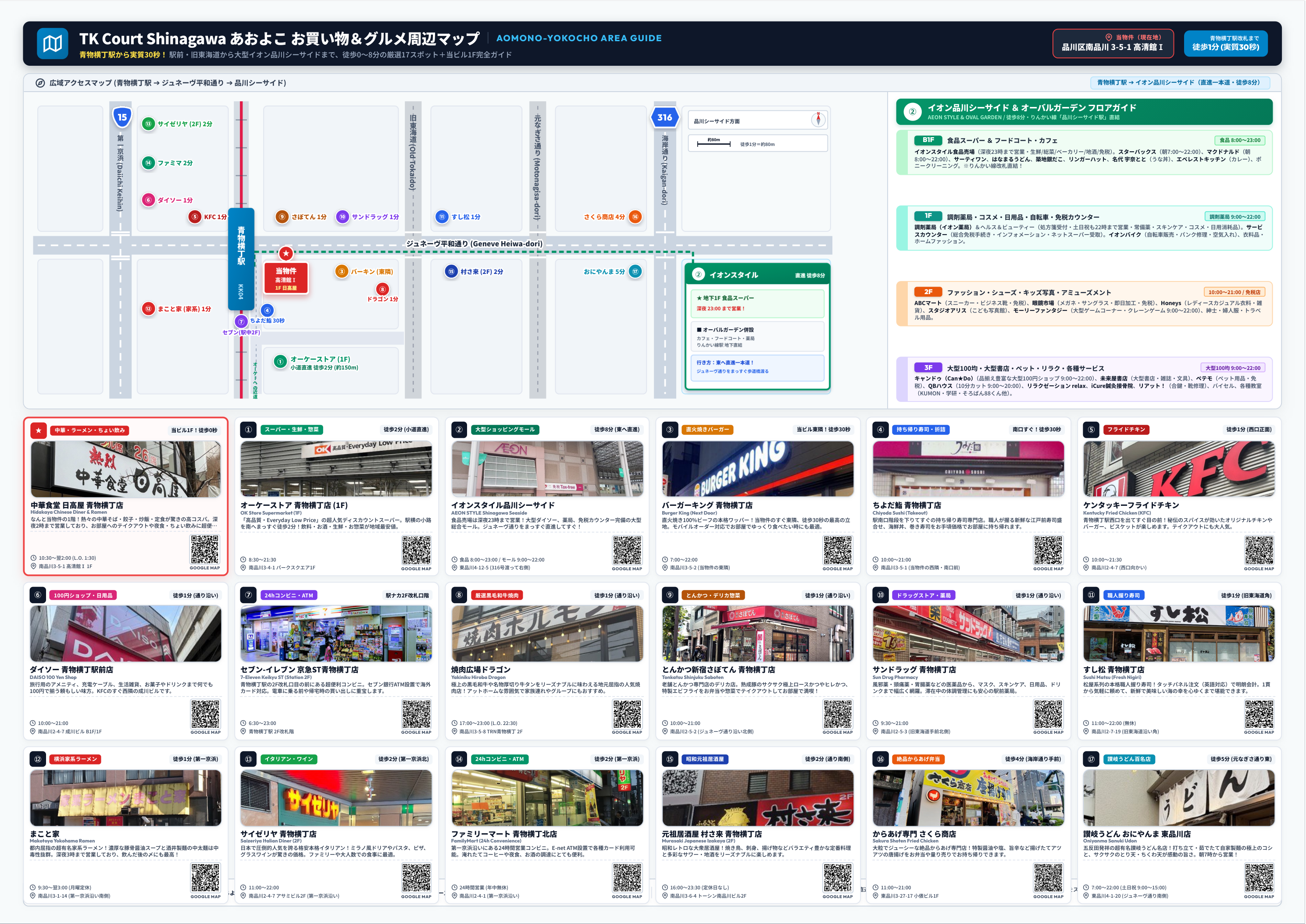Click the red star property marker on map
The height and width of the screenshot is (924, 1306).
[286, 253]
